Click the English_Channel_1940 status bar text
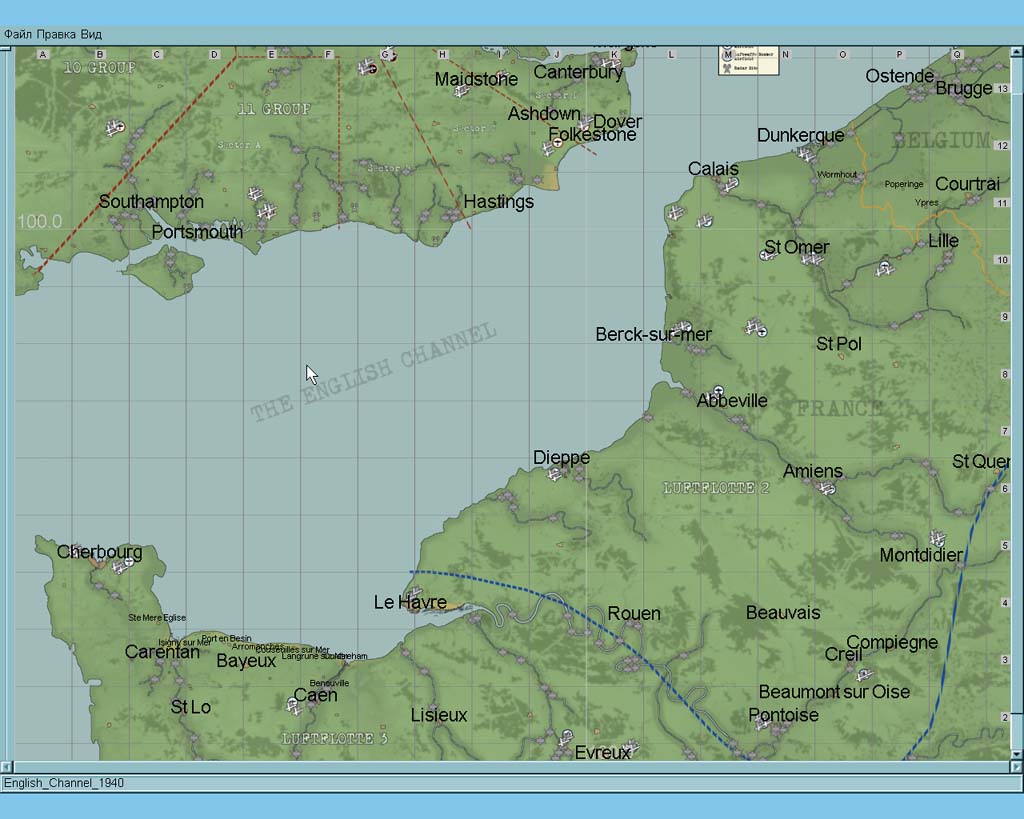 (x=64, y=782)
